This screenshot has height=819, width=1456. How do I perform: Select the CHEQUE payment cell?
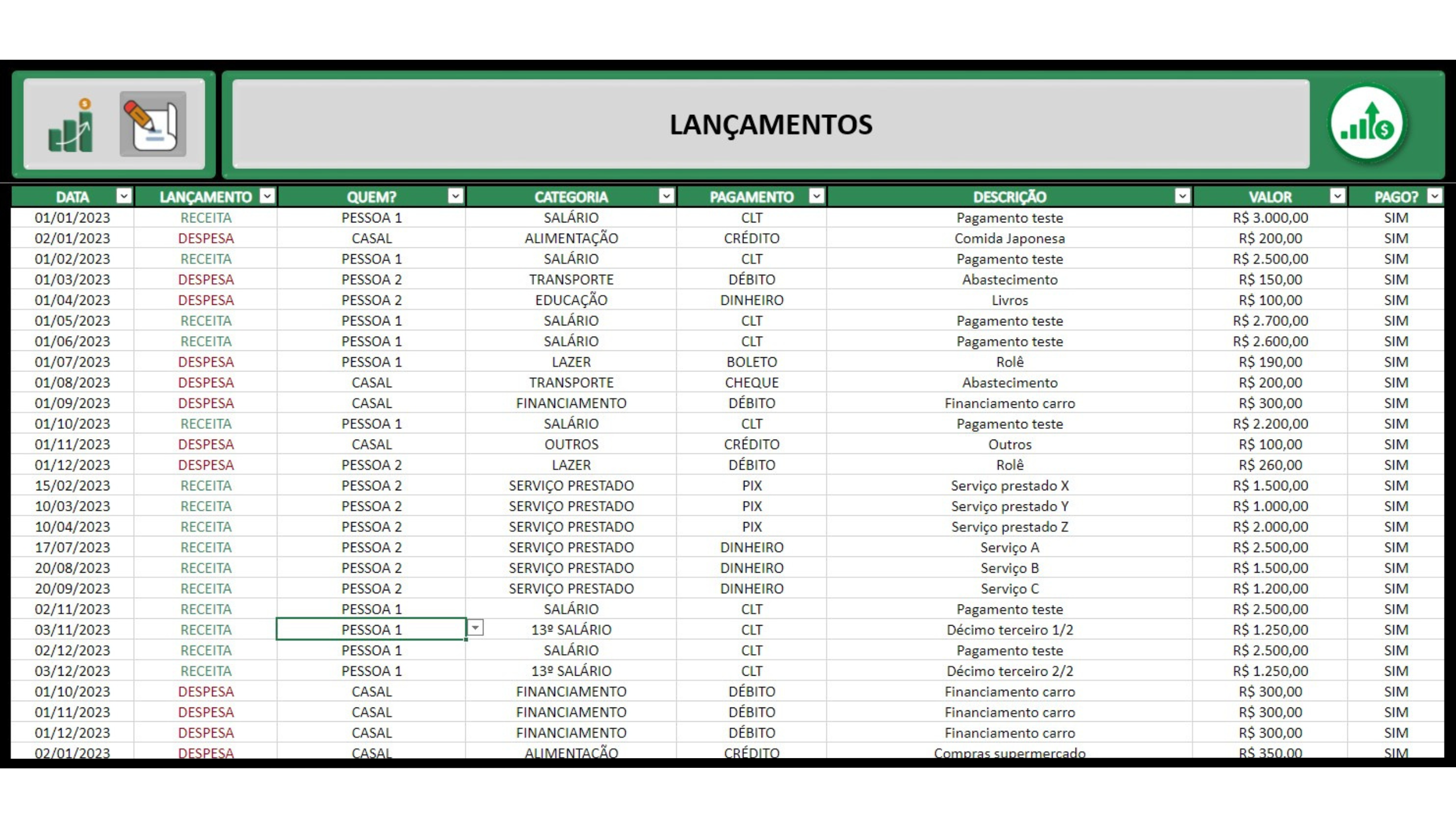(751, 383)
